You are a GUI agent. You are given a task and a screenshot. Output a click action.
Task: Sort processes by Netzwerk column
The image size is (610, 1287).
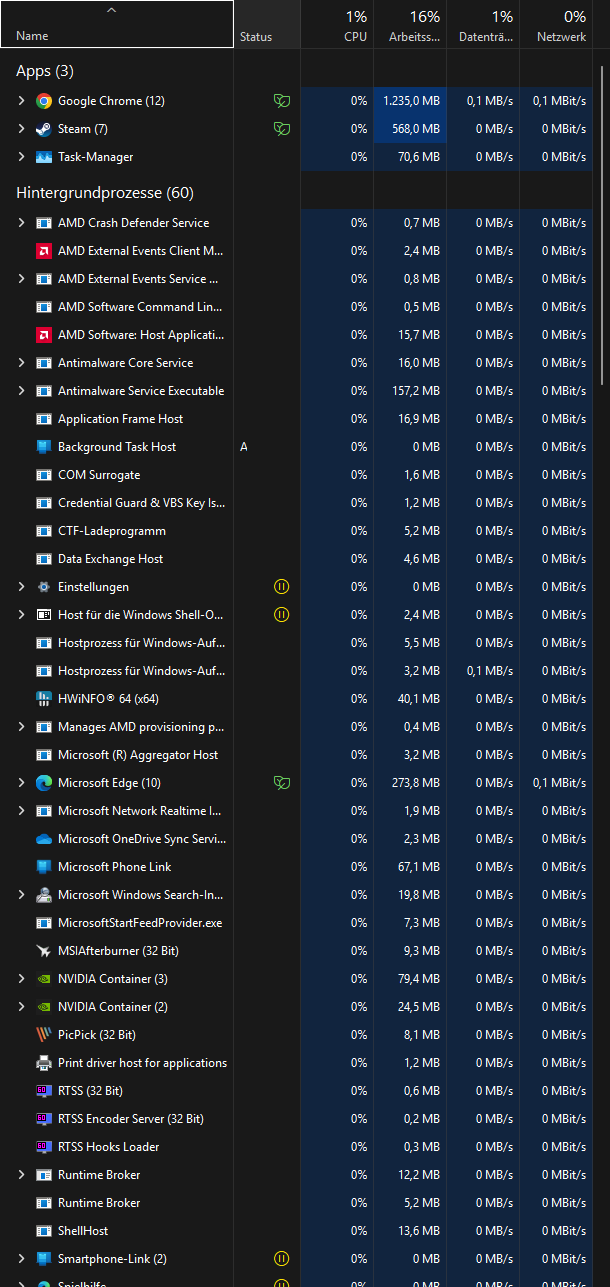click(x=556, y=24)
